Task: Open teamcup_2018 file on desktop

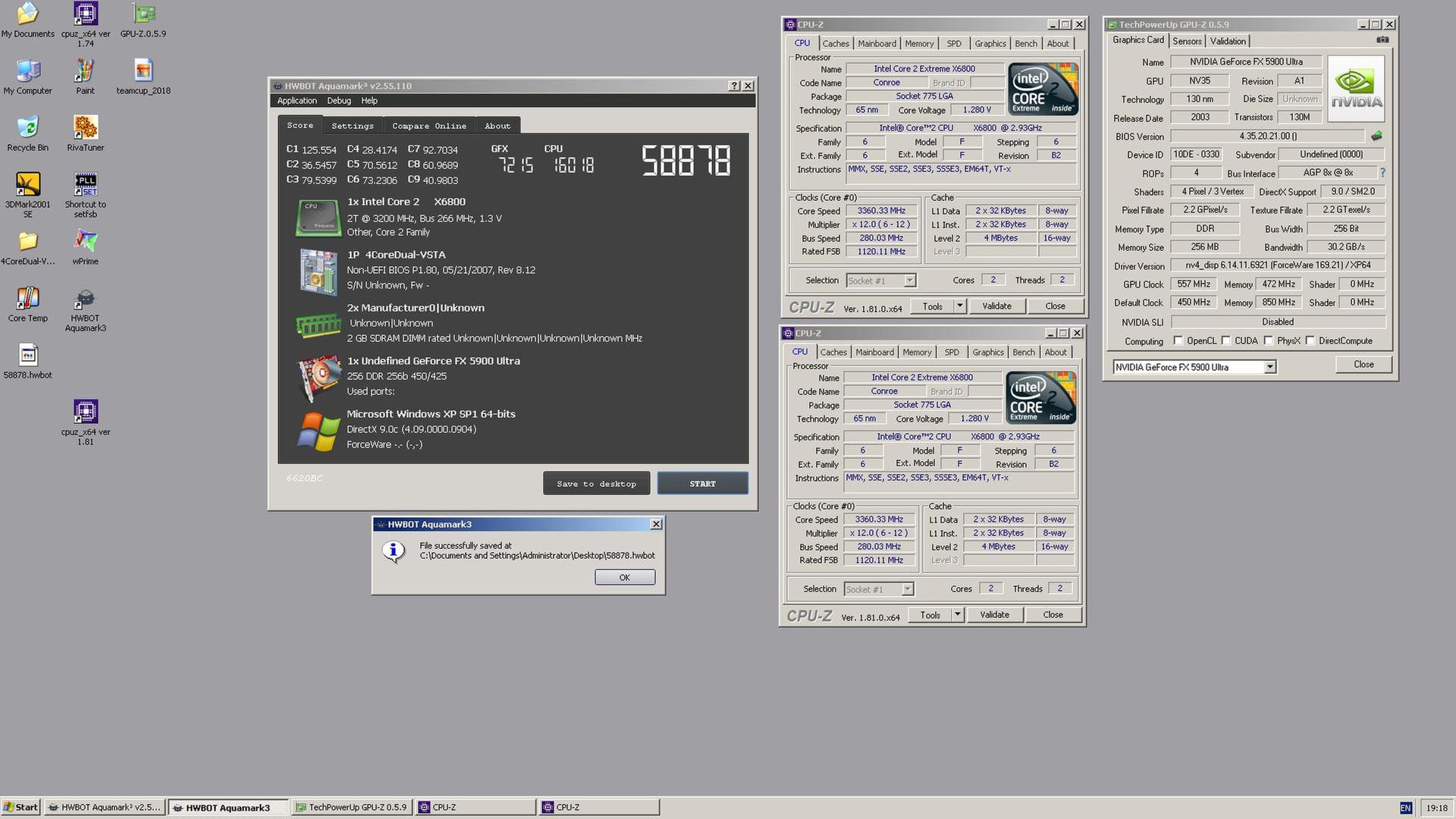Action: click(143, 77)
